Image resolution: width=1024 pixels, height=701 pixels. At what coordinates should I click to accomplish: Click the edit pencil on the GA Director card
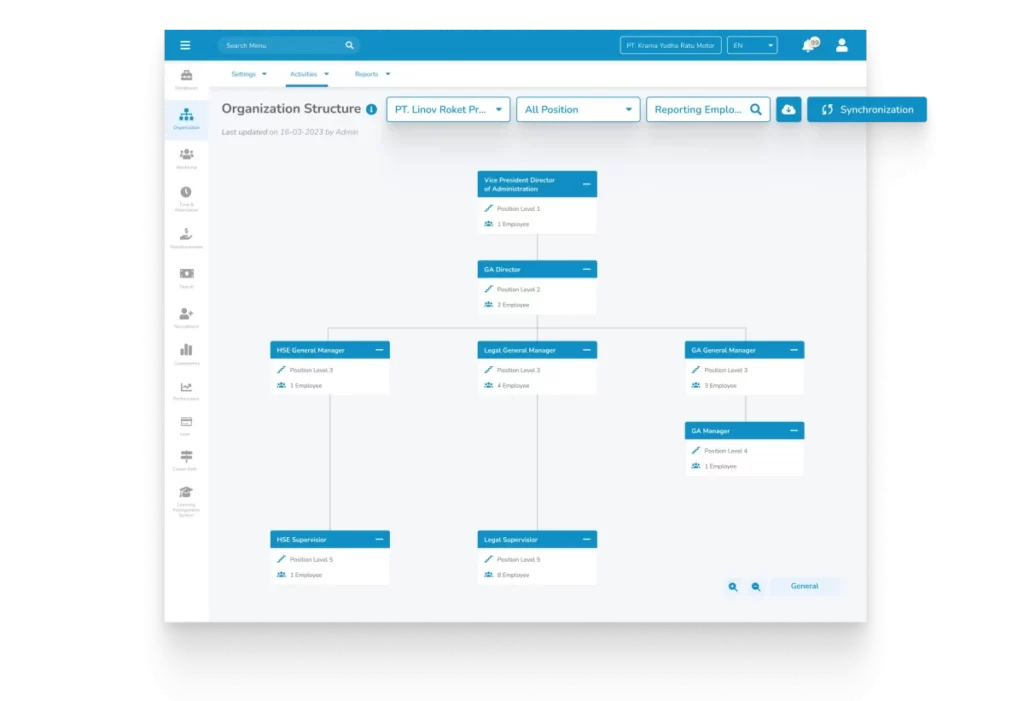(x=488, y=289)
